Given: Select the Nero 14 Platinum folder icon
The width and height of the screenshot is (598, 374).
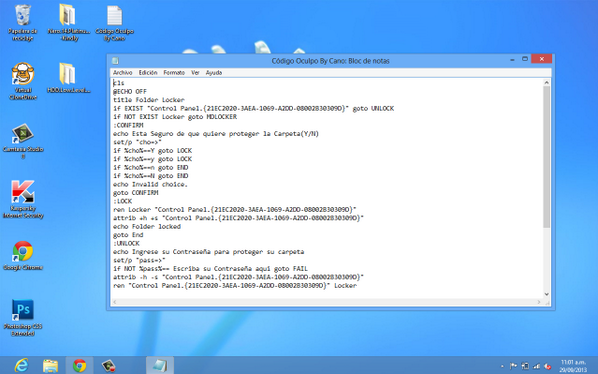Looking at the screenshot, I should click(68, 23).
